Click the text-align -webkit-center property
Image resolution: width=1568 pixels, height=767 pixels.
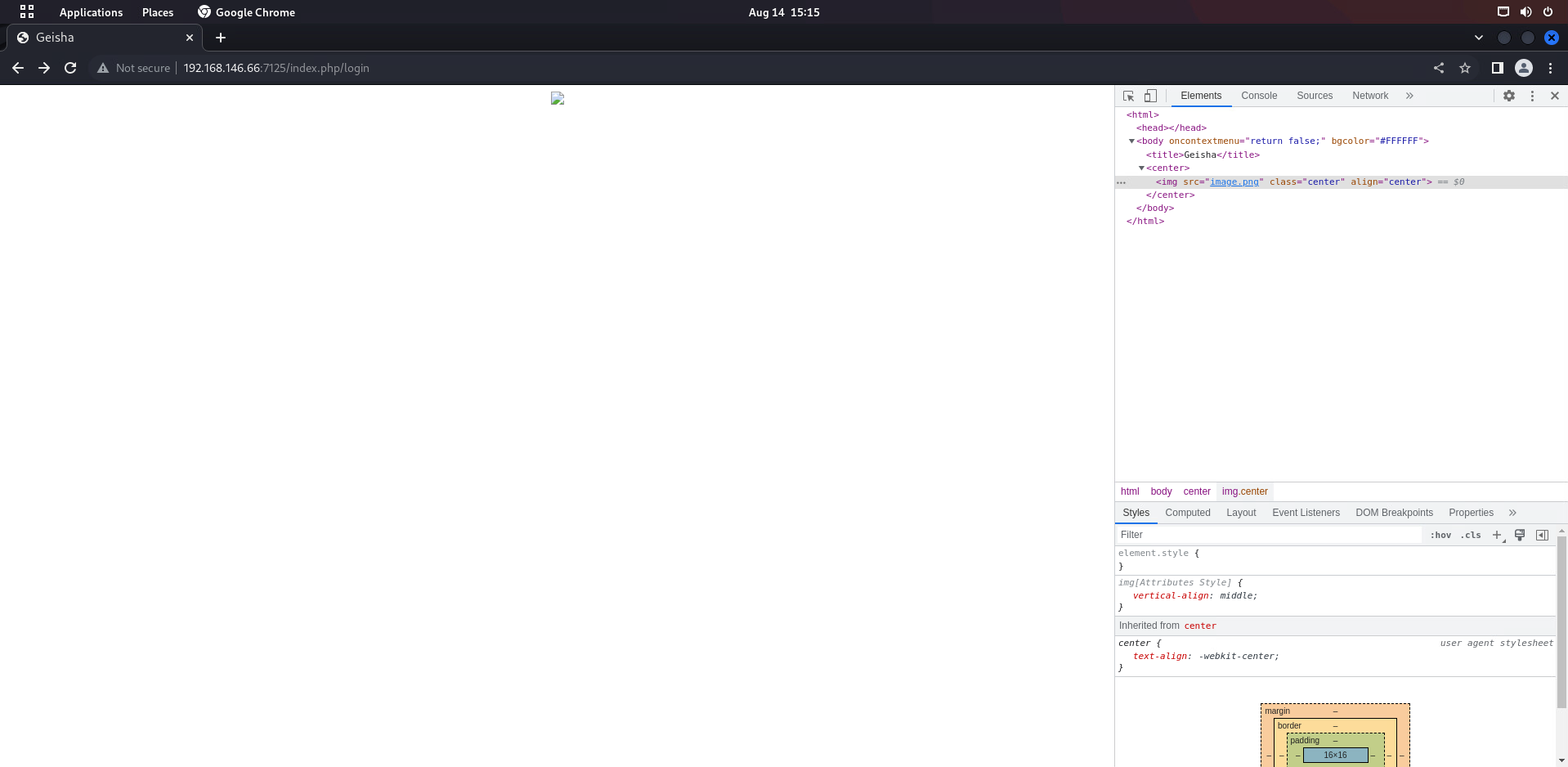click(x=1206, y=657)
